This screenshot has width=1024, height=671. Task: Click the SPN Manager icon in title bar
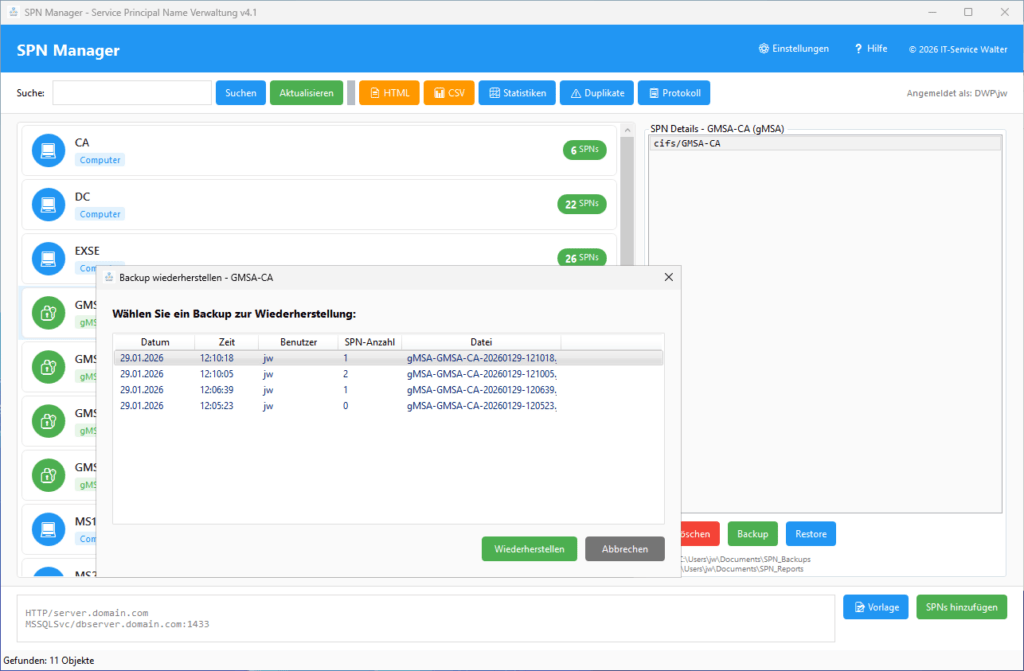[x=11, y=11]
